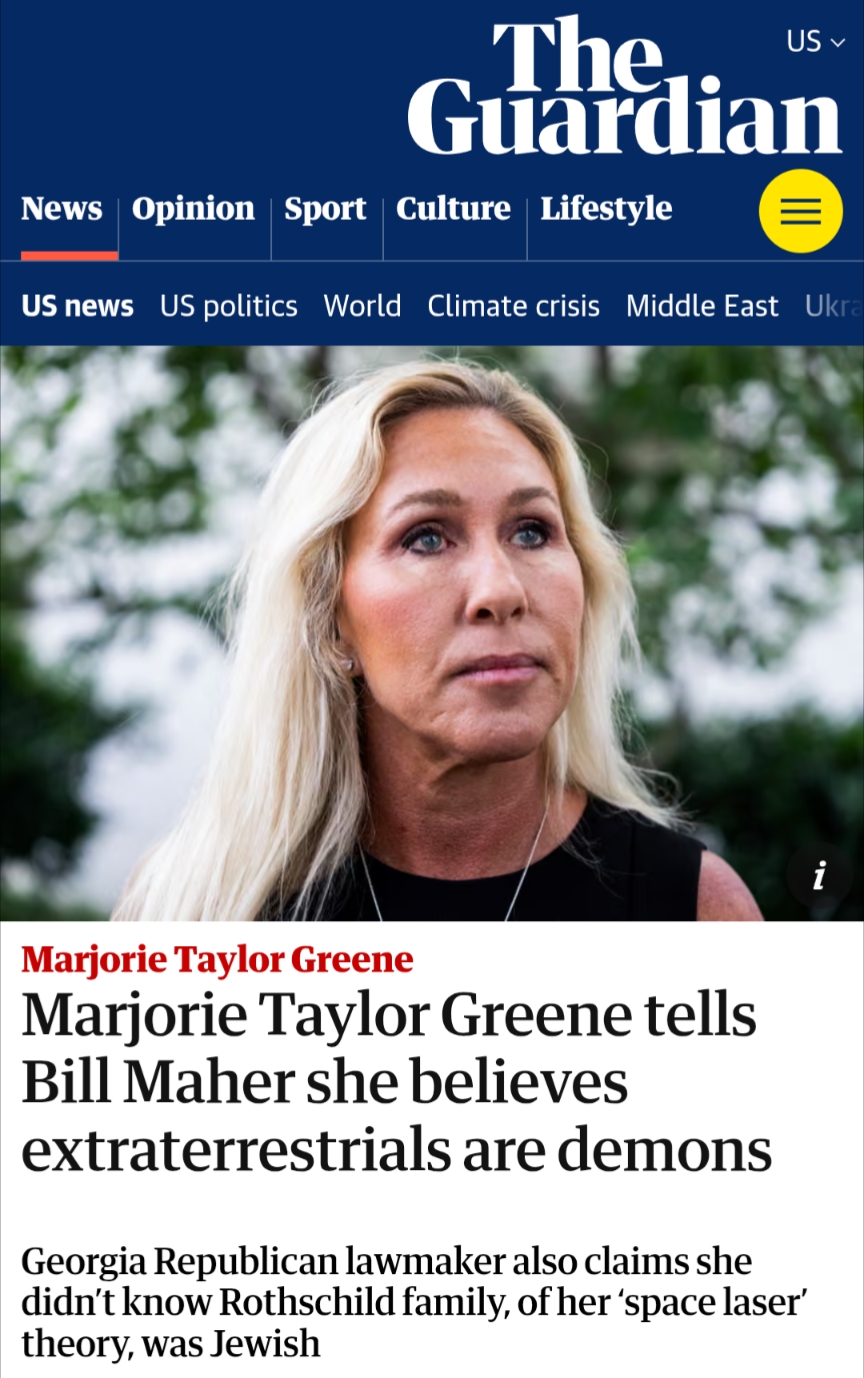Click the chevron beside US edition

[838, 42]
